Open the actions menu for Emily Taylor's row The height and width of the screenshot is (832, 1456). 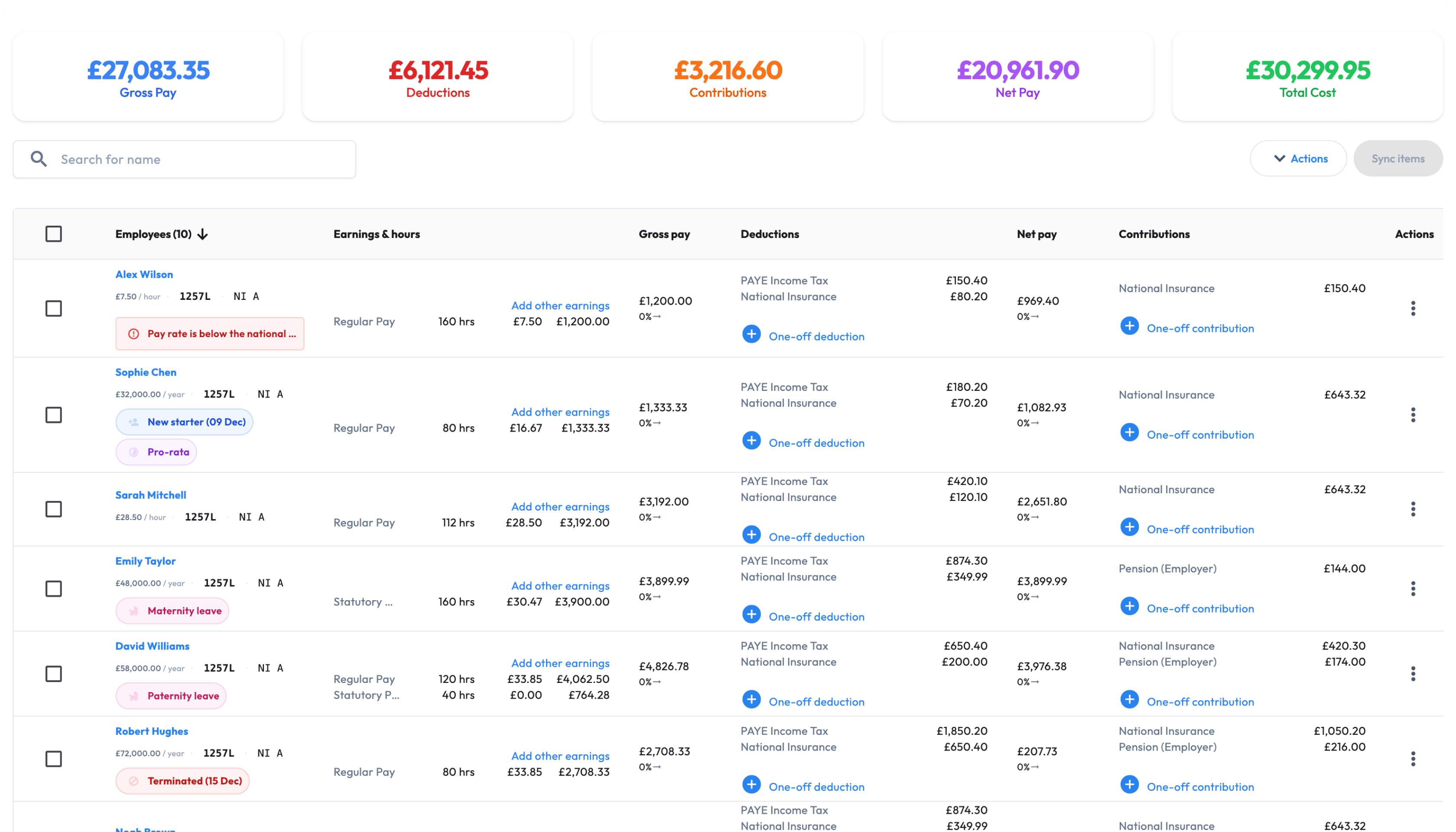coord(1414,588)
